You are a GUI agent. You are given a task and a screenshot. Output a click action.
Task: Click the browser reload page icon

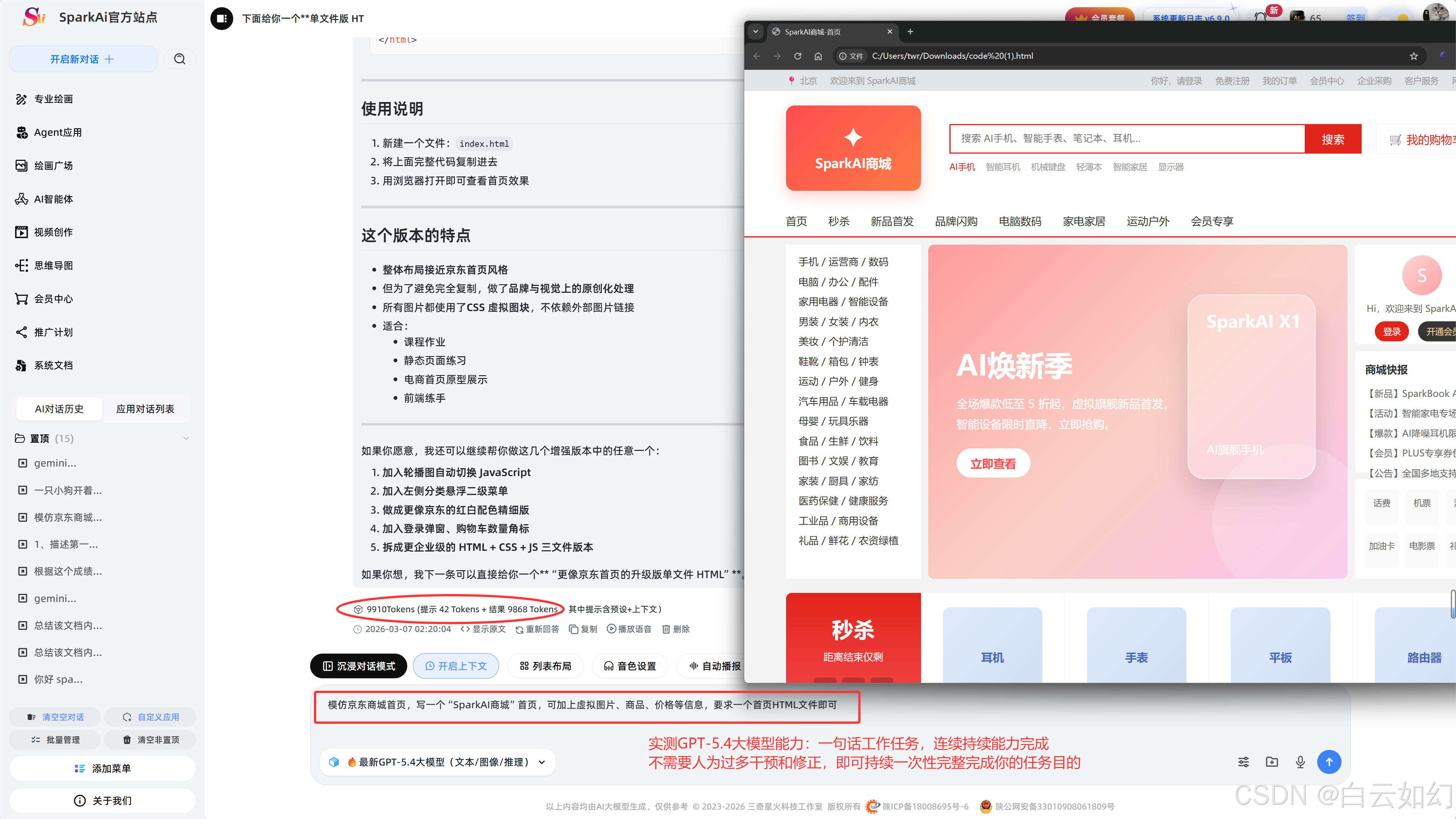click(x=797, y=56)
